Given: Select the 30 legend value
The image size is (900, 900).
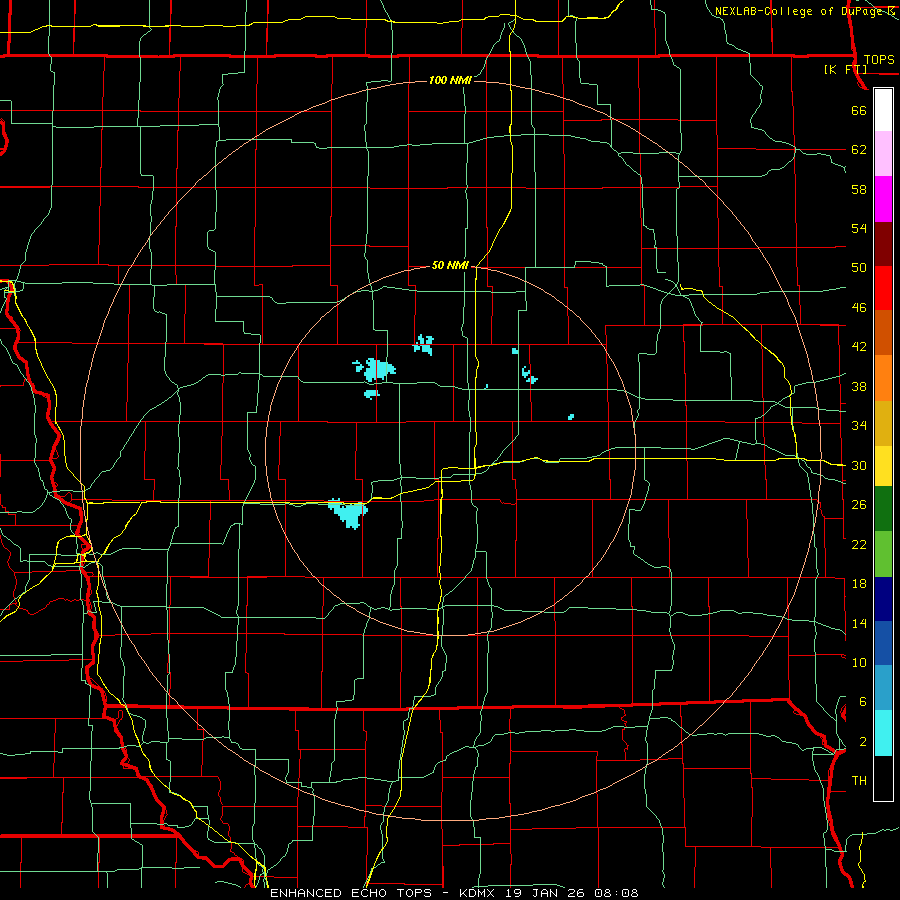Looking at the screenshot, I should point(859,465).
